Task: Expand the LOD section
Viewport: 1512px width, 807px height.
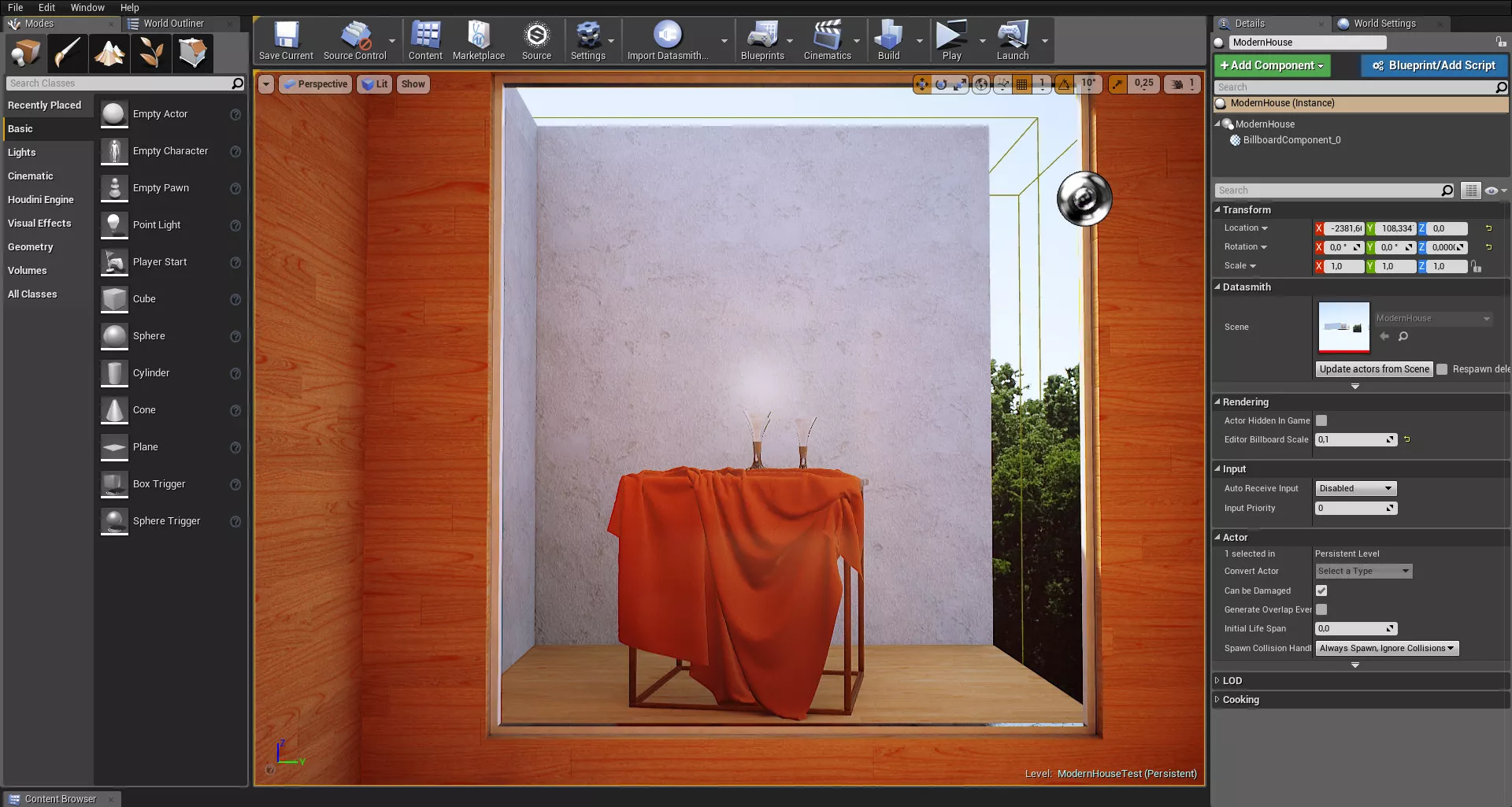Action: coord(1232,681)
